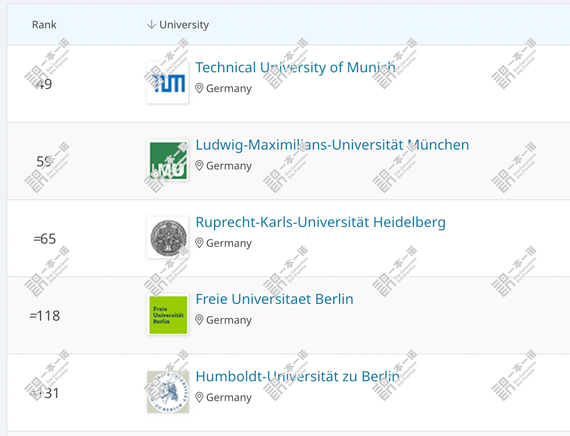Open the Heidelberg University seal logo
The width and height of the screenshot is (570, 436).
click(x=168, y=237)
